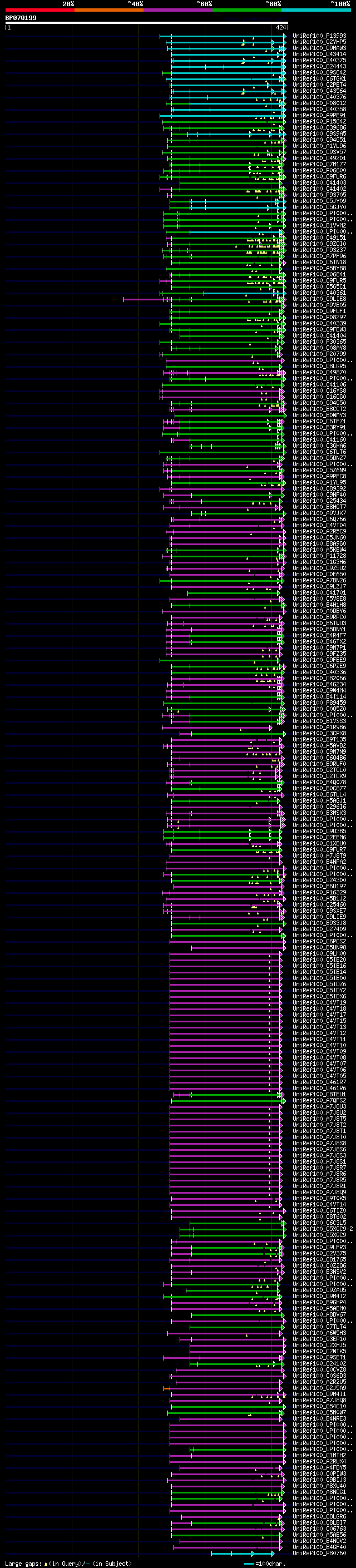The width and height of the screenshot is (356, 1568).
Task: Click the UniRef100_Q9LIE8 hit label
Action: (x=319, y=299)
